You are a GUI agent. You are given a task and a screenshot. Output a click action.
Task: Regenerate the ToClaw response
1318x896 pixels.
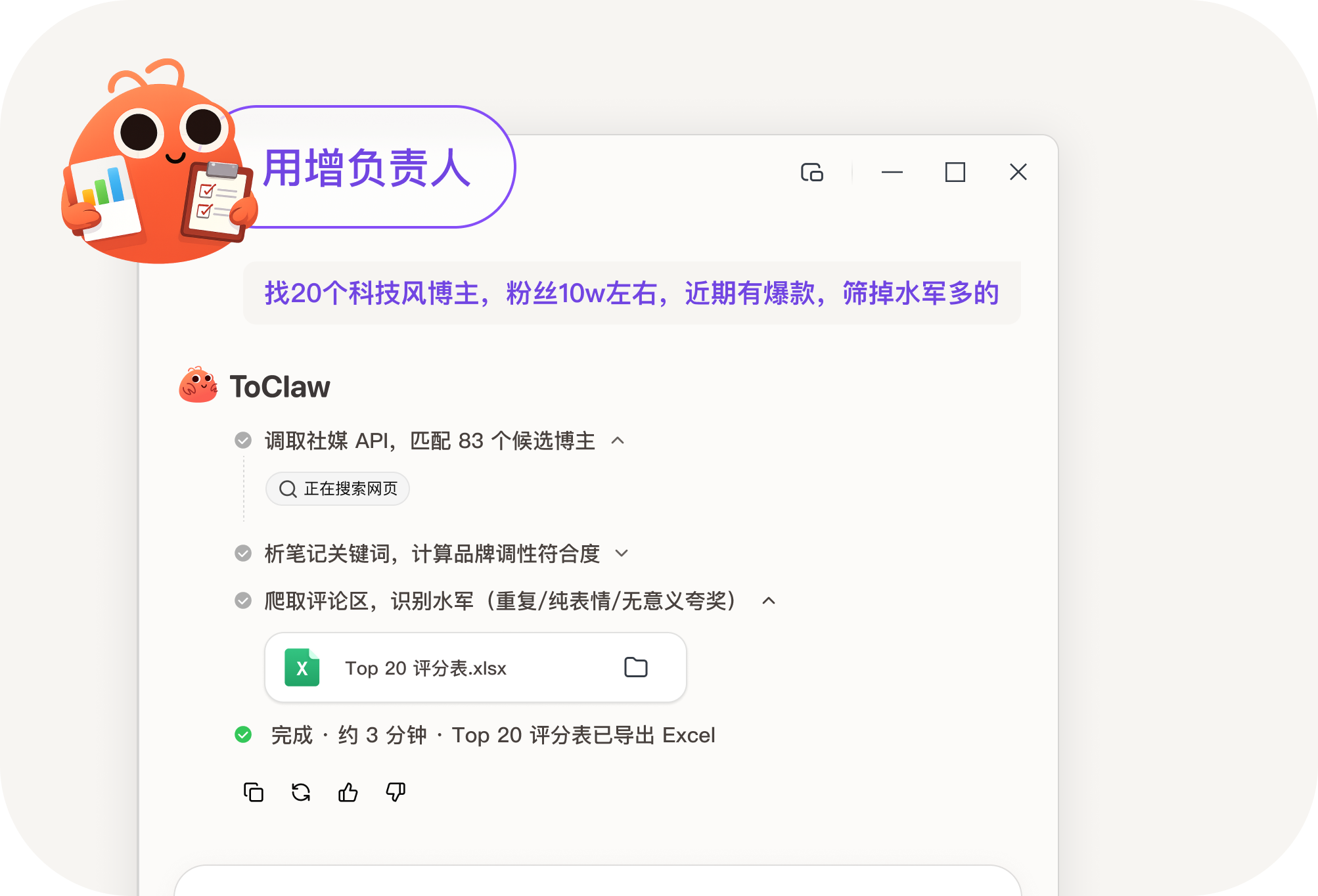(301, 792)
